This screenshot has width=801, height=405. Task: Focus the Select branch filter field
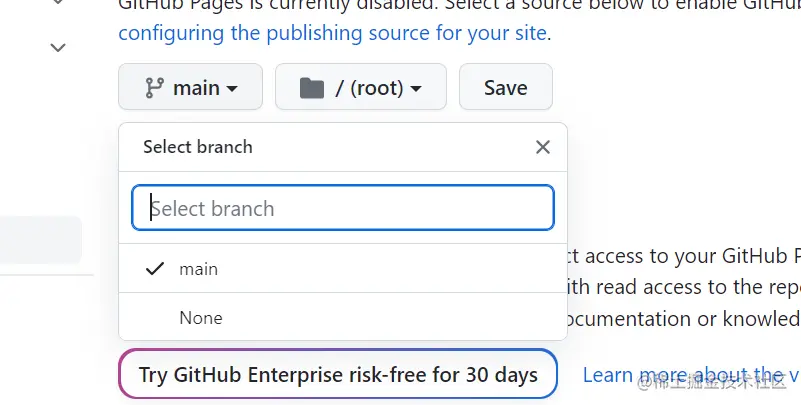click(x=343, y=207)
